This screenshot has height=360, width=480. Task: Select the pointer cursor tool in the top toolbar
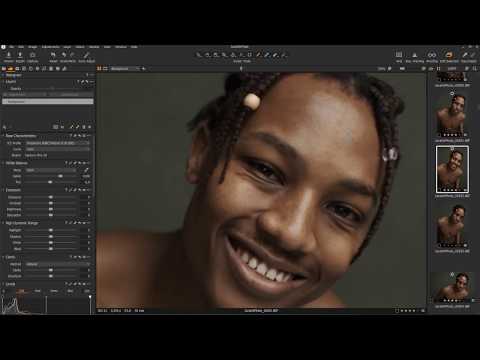point(199,55)
